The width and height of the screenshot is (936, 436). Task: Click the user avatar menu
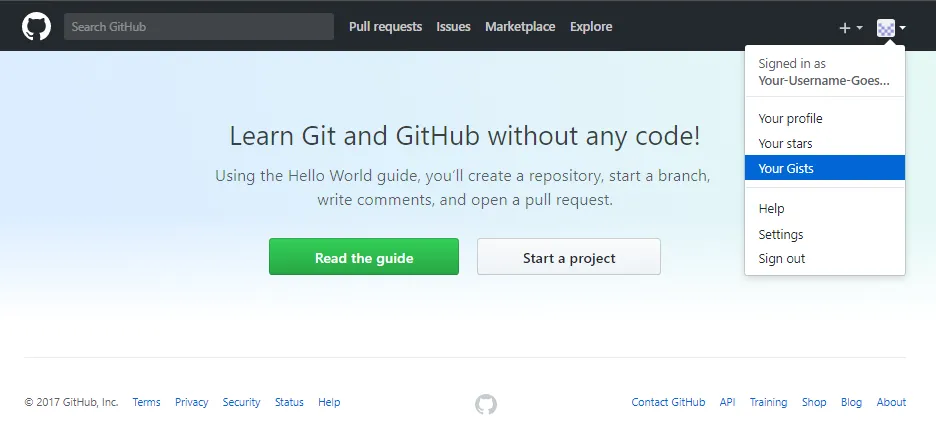point(891,27)
